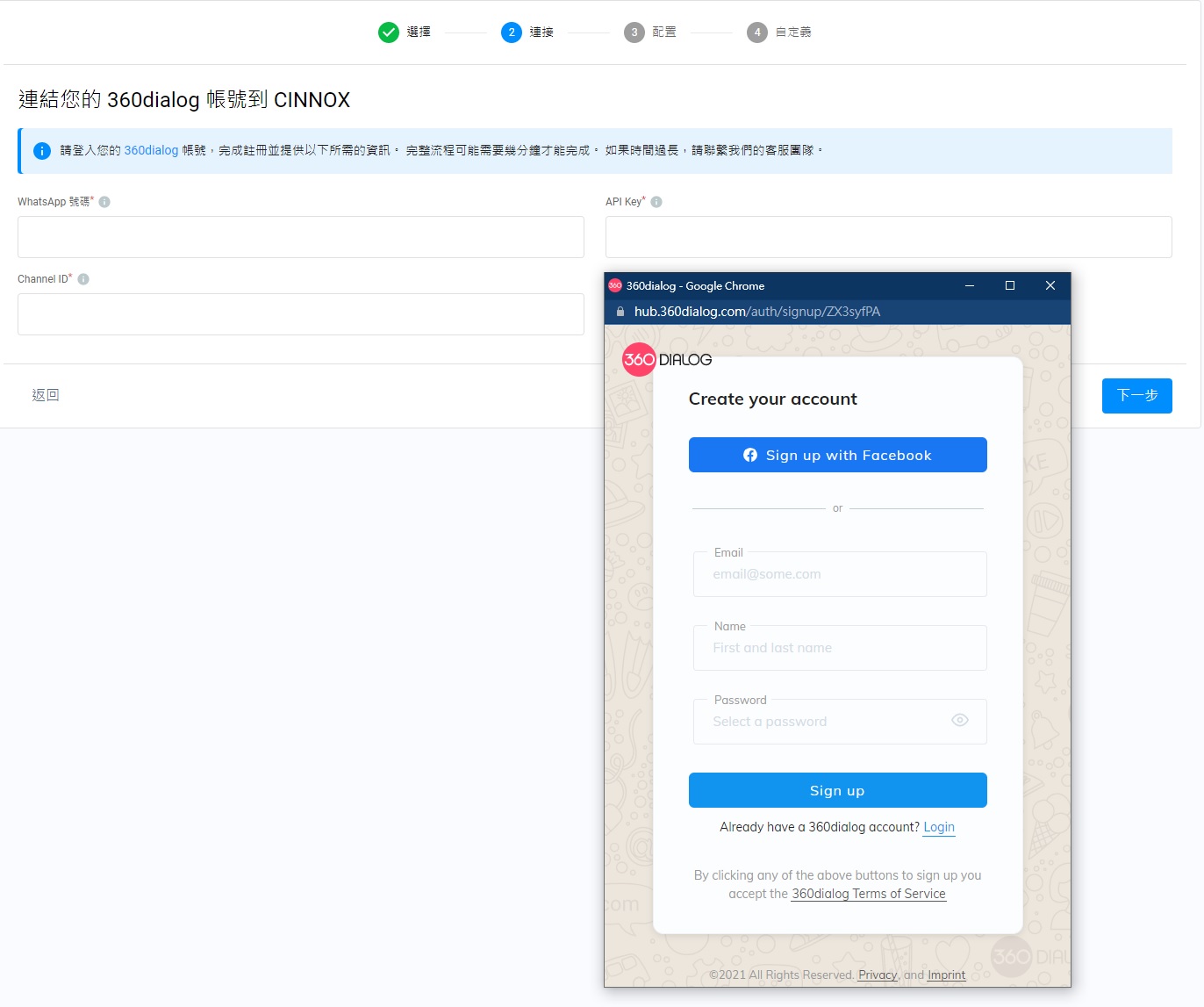Minimize the 360dialog Chrome window
Viewport: 1204px width, 1007px height.
(x=970, y=285)
